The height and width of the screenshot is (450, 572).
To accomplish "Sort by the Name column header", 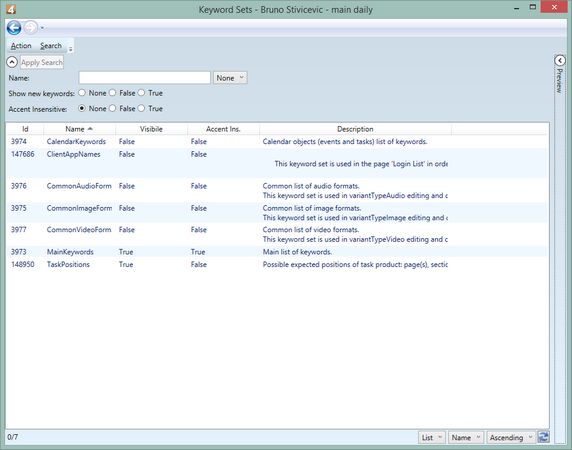I will click(x=79, y=129).
